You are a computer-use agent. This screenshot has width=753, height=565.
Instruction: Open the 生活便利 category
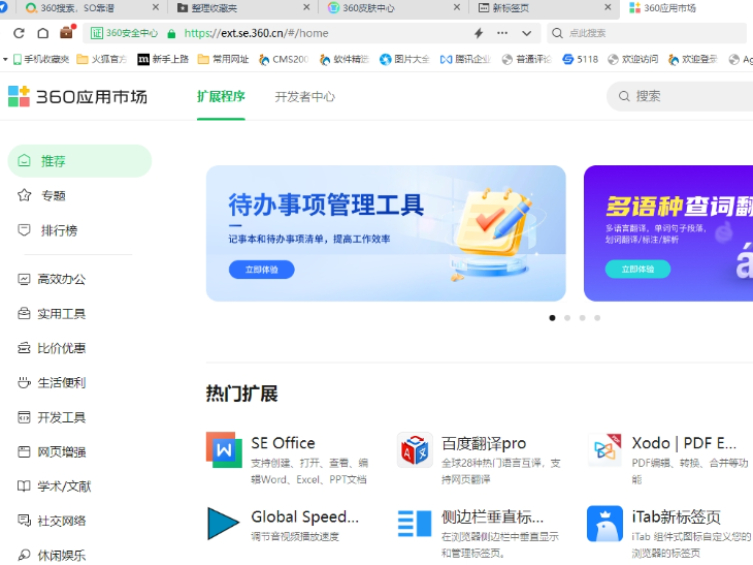51,383
